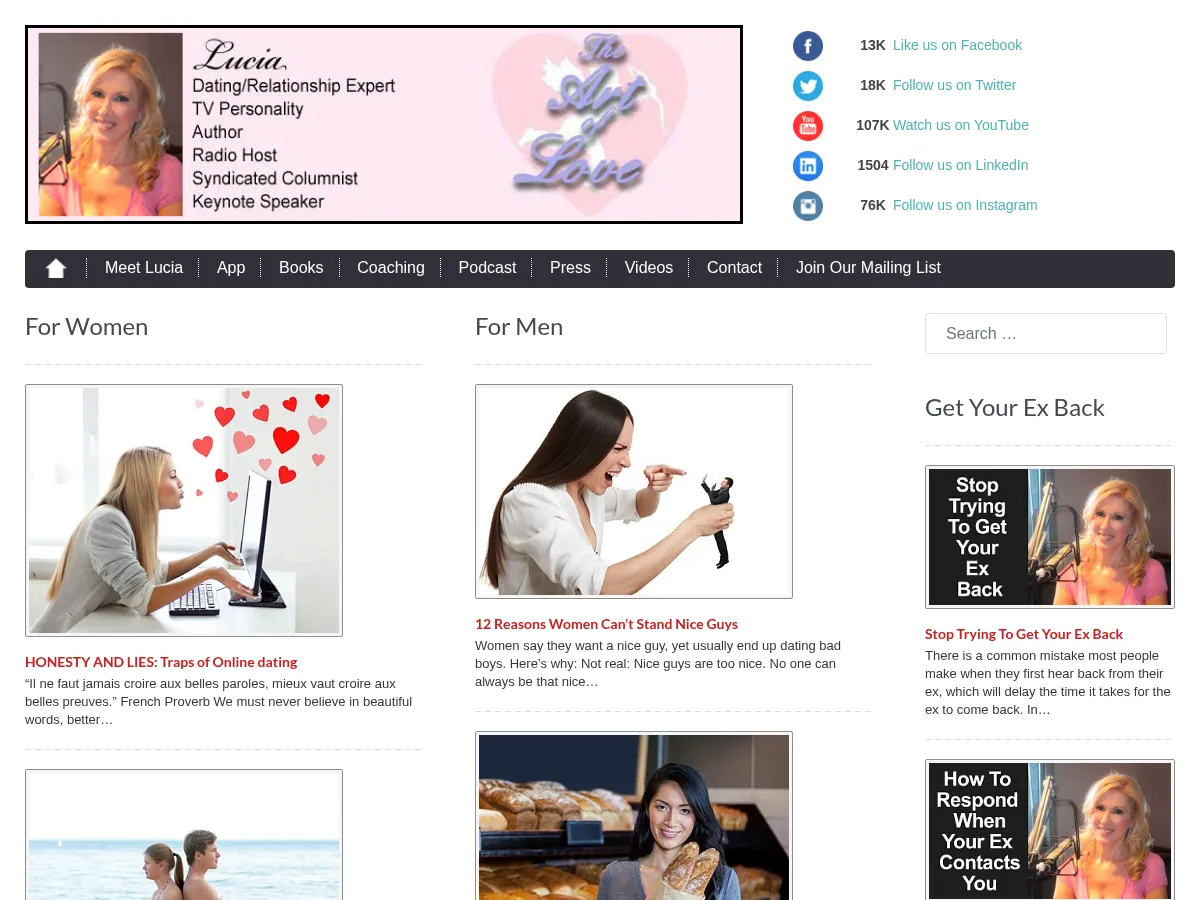Open the Podcast menu item
The height and width of the screenshot is (900, 1200).
tap(487, 268)
